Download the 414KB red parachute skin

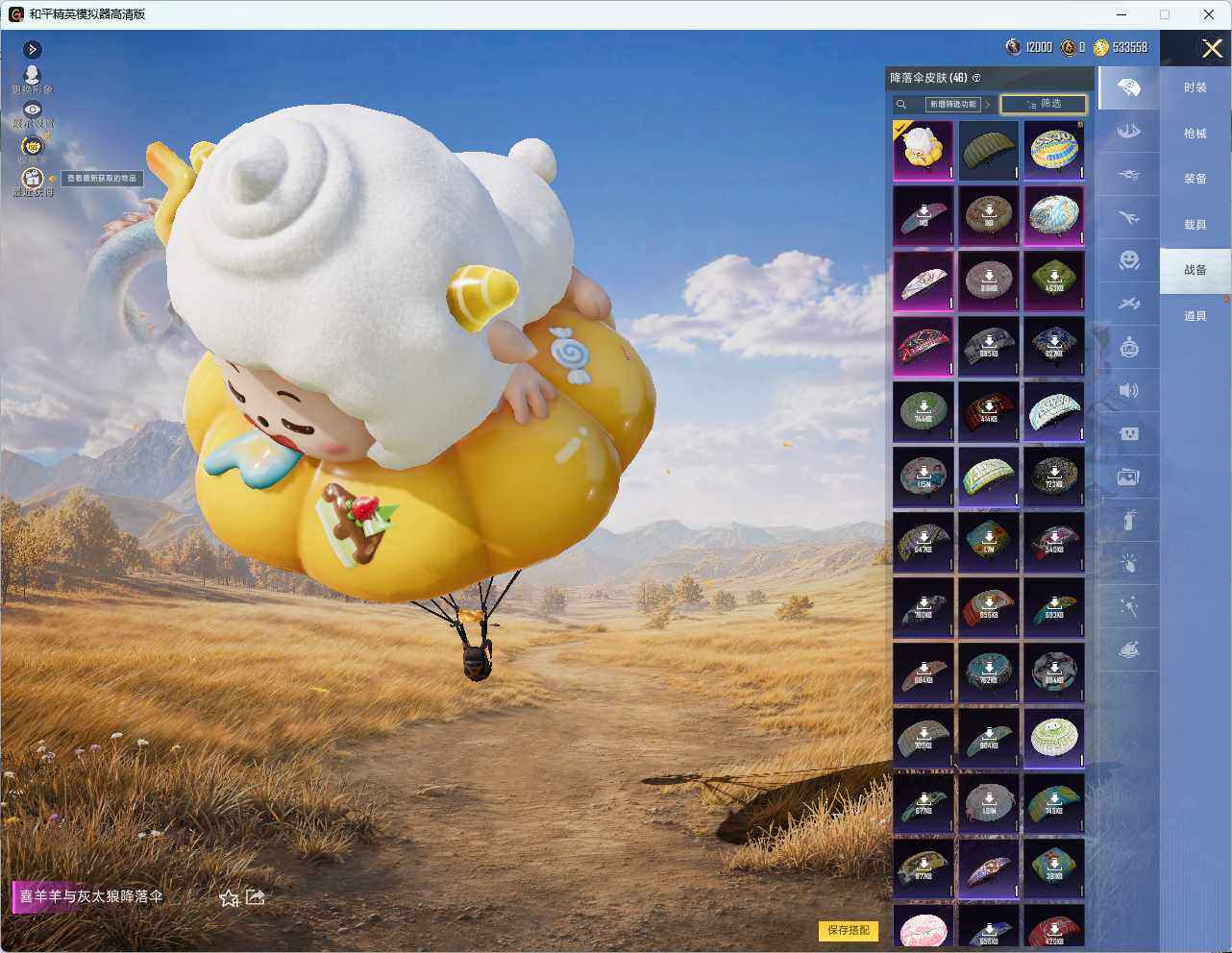pyautogui.click(x=989, y=412)
